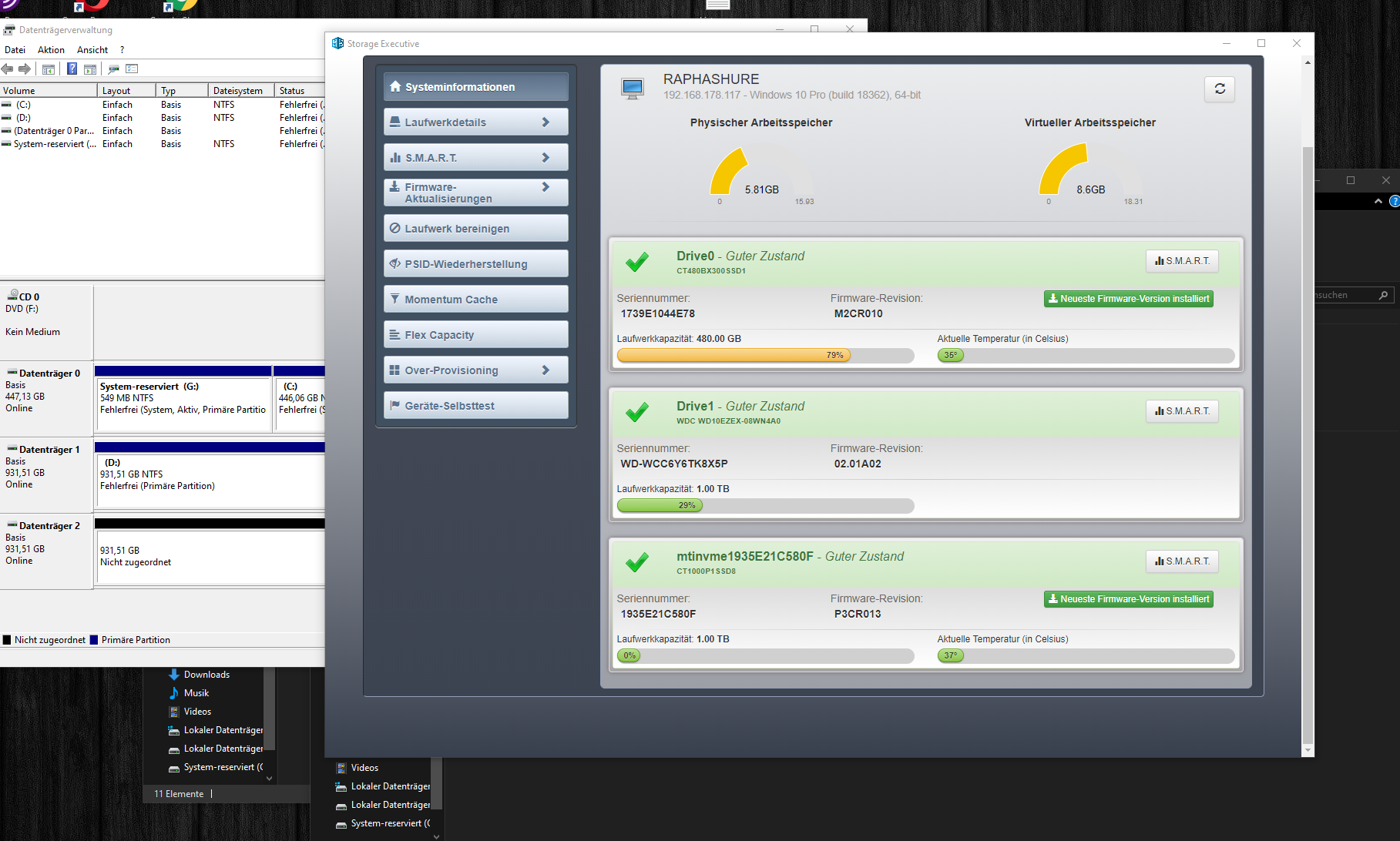1400x841 pixels.
Task: Click the checklist settings toolbar icon
Action: click(x=132, y=69)
